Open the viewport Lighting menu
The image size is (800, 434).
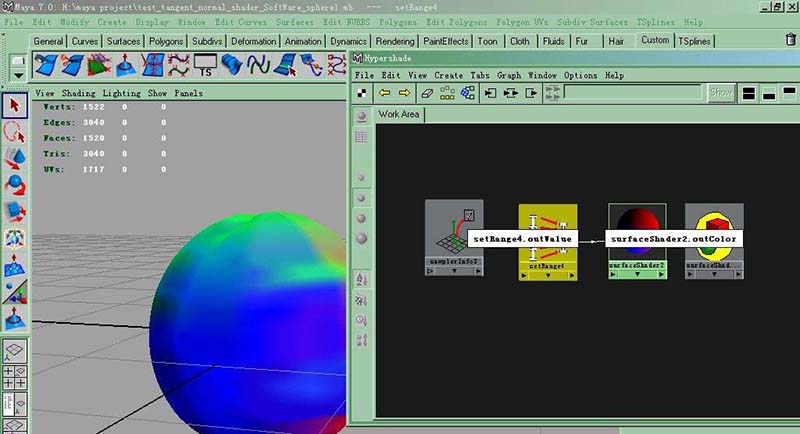click(121, 93)
